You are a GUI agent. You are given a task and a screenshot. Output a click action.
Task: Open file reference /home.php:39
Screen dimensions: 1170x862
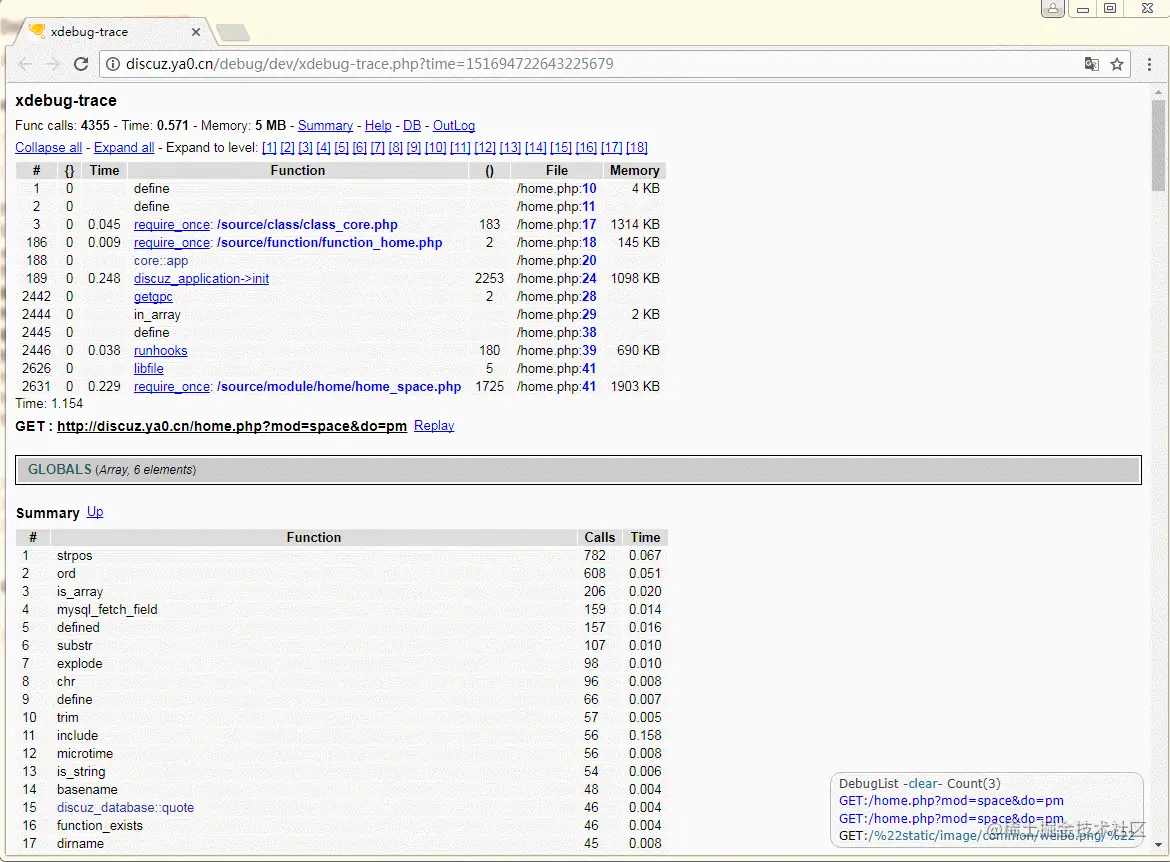click(x=557, y=350)
